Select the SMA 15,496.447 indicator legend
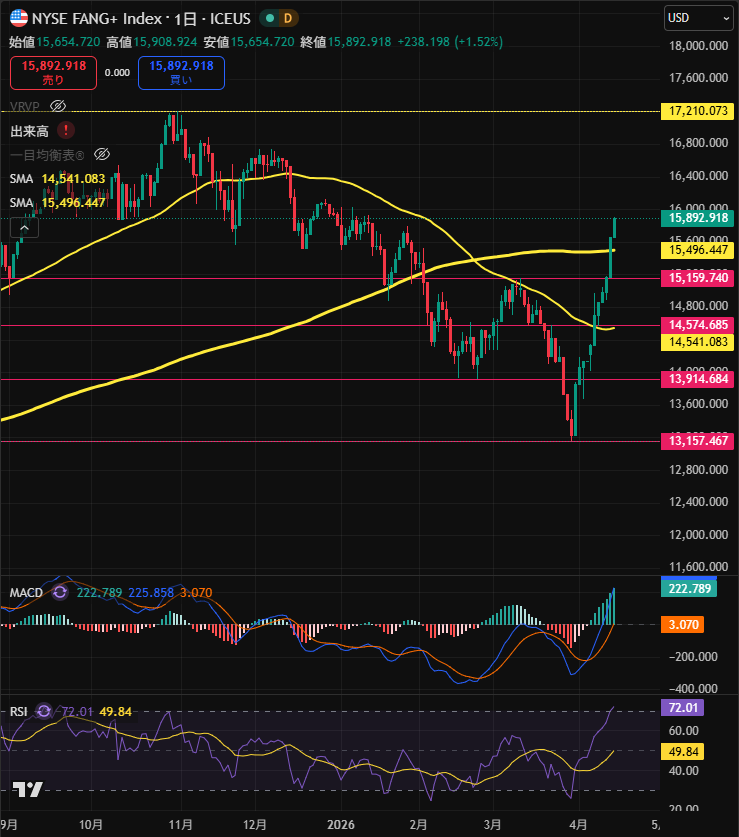This screenshot has width=739, height=837. (57, 202)
